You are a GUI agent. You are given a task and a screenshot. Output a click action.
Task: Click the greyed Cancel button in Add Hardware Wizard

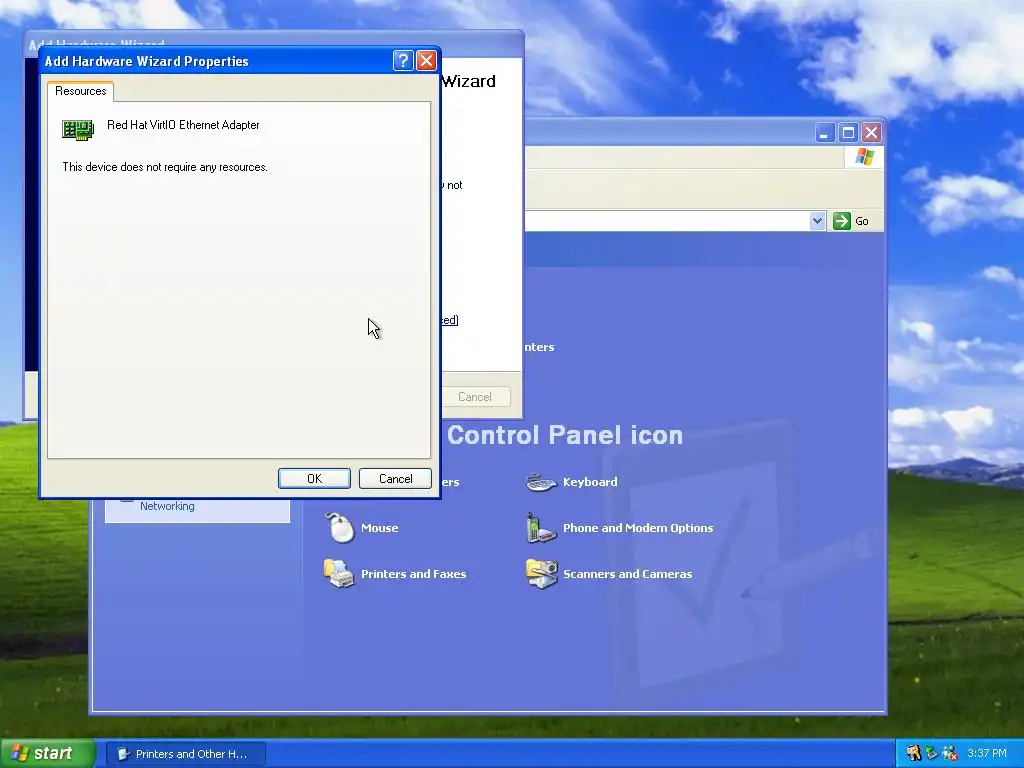pyautogui.click(x=476, y=396)
